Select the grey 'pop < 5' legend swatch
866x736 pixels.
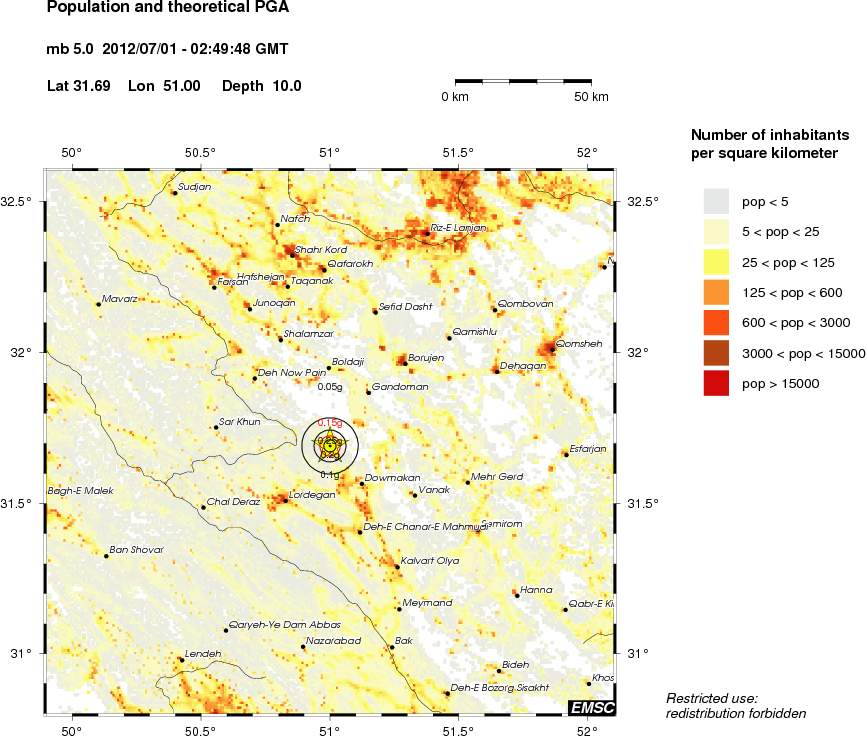pyautogui.click(x=716, y=202)
